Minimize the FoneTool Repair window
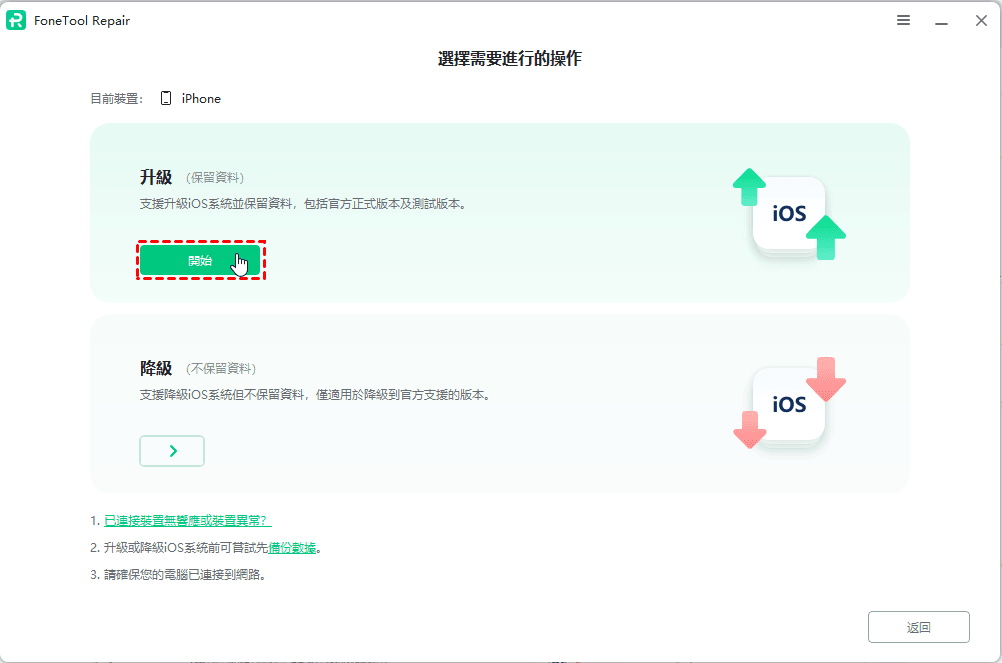 click(x=941, y=20)
